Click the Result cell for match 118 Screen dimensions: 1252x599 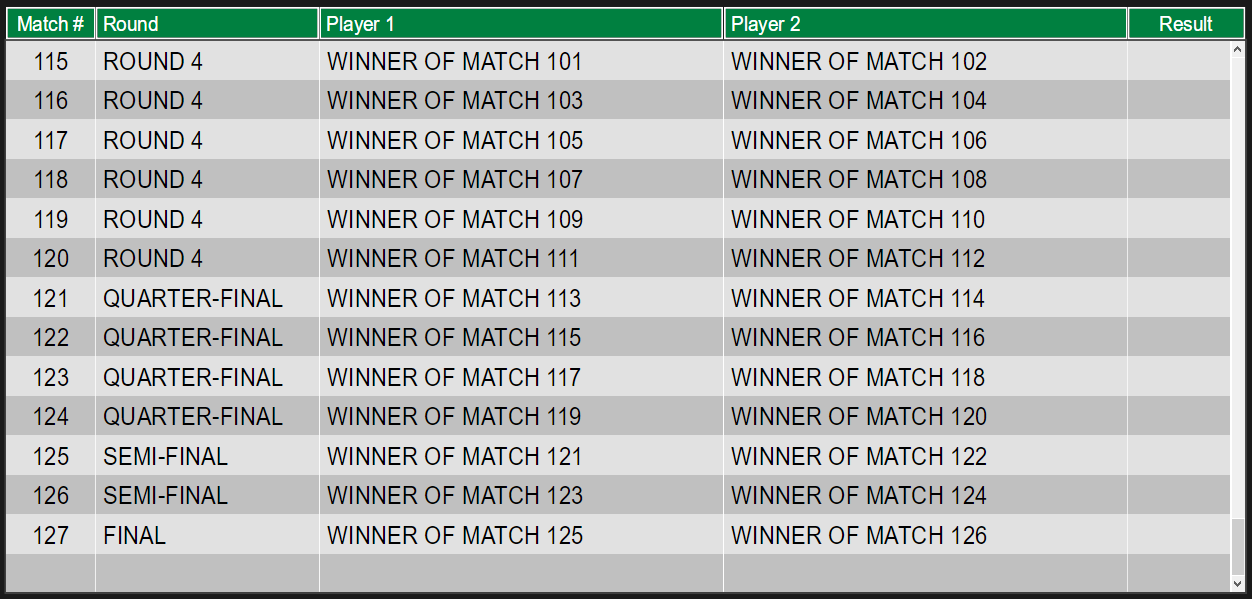1178,180
